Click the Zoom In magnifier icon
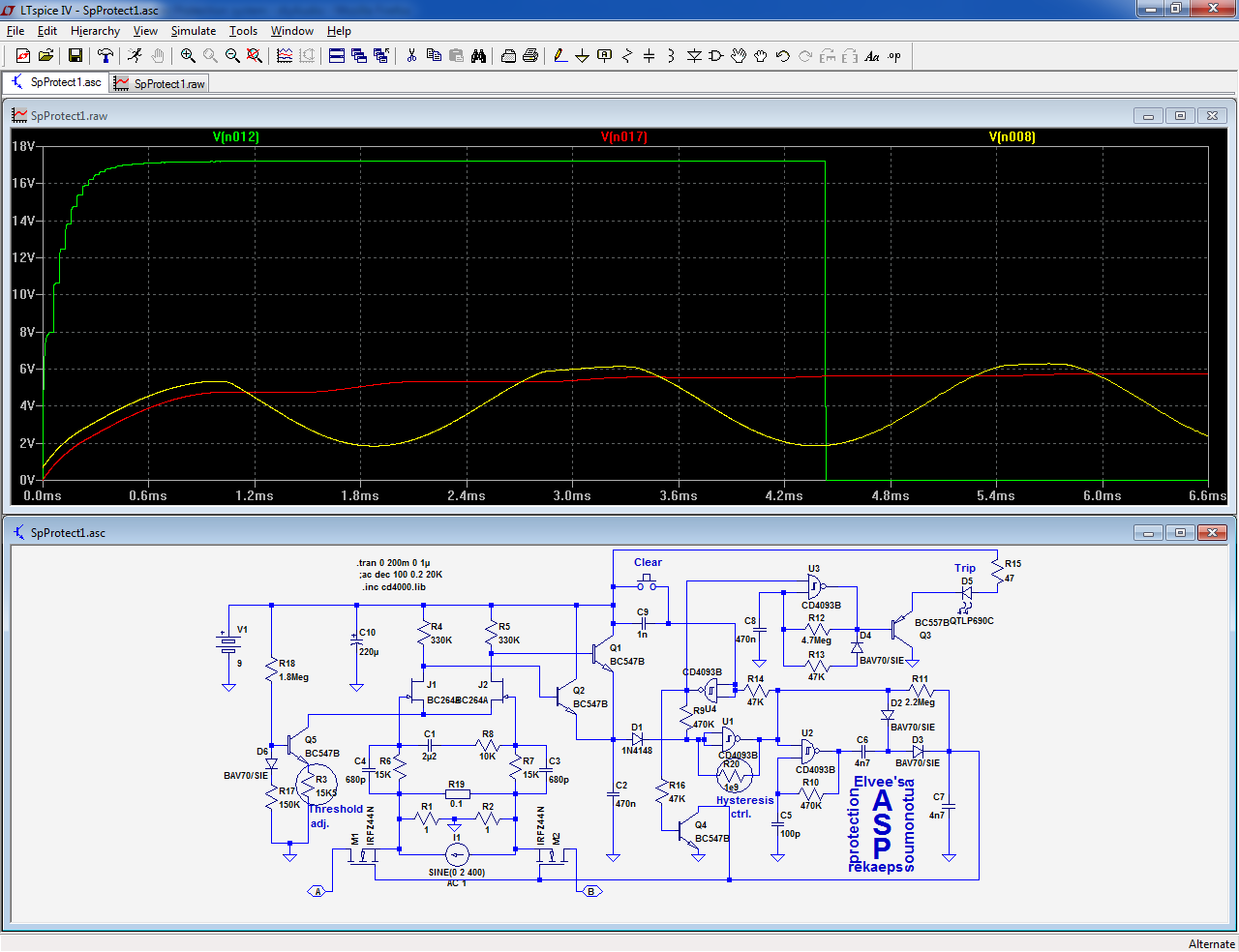Viewport: 1239px width, 952px height. click(x=188, y=56)
